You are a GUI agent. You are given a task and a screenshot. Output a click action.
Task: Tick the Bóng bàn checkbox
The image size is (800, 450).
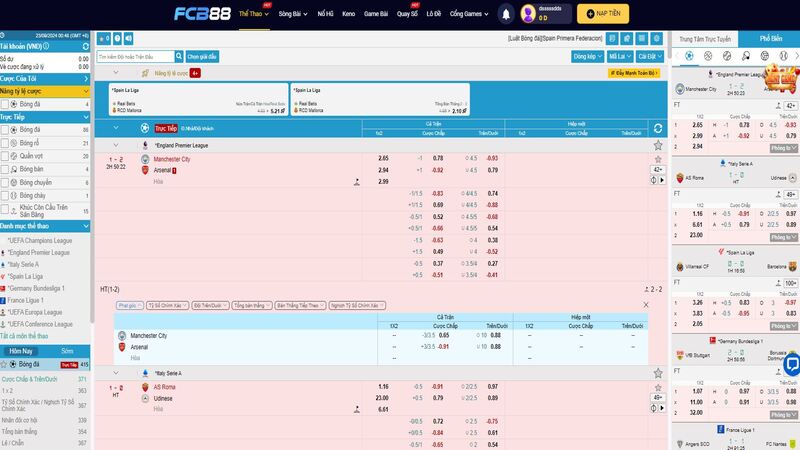tap(5, 169)
